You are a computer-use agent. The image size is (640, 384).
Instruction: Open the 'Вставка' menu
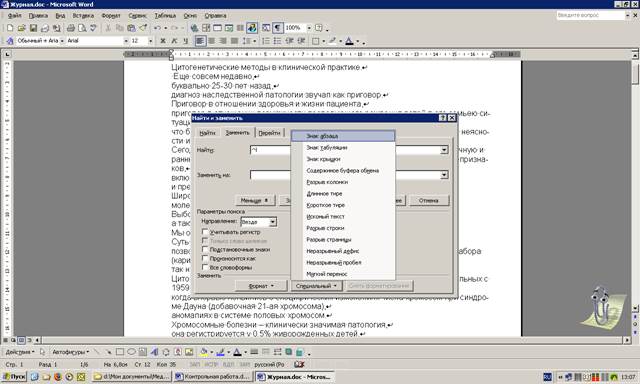pos(83,16)
